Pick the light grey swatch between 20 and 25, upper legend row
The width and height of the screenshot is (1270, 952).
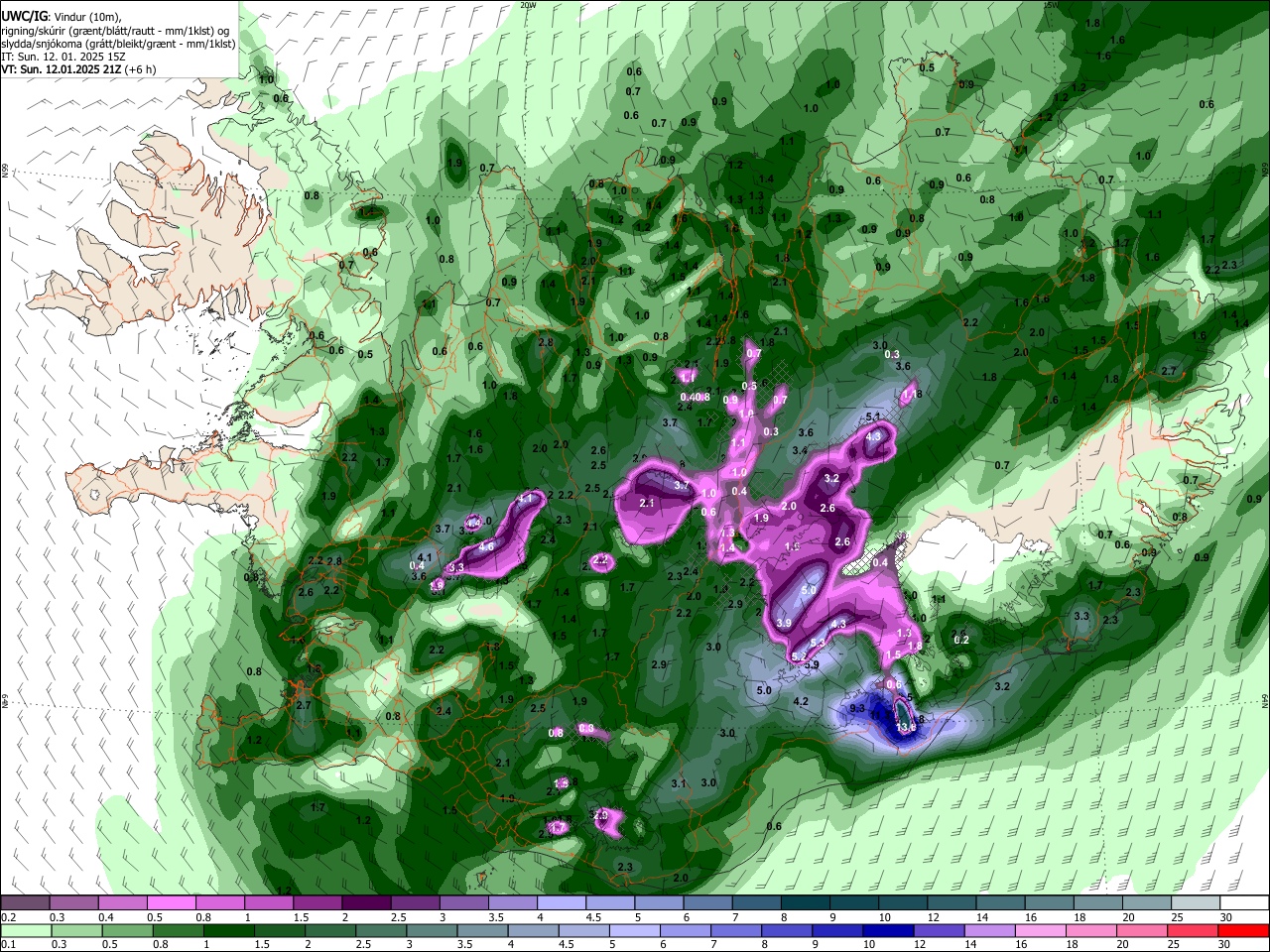pos(1147,903)
